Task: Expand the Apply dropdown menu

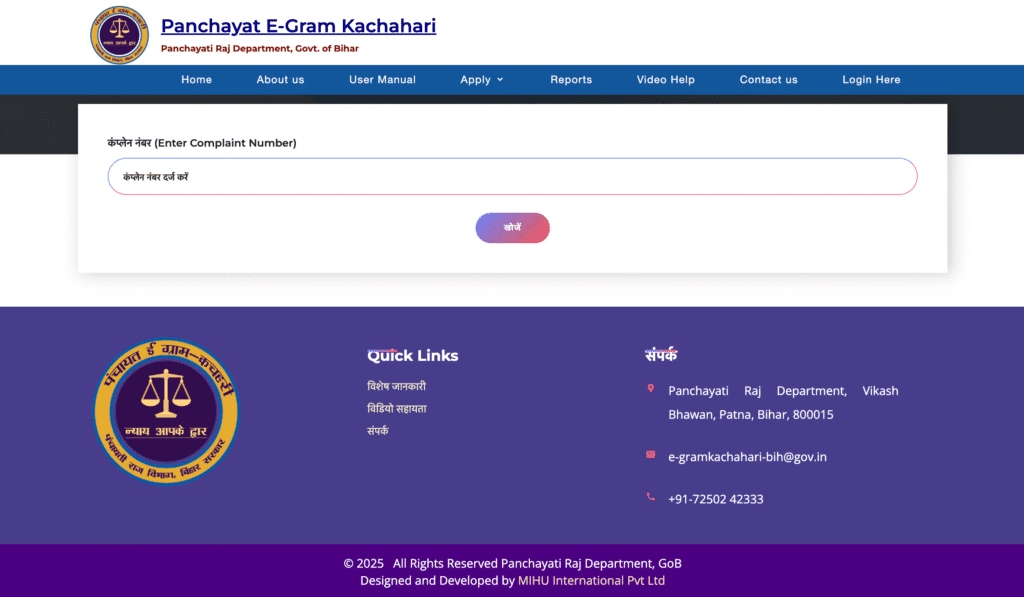Action: coord(482,80)
